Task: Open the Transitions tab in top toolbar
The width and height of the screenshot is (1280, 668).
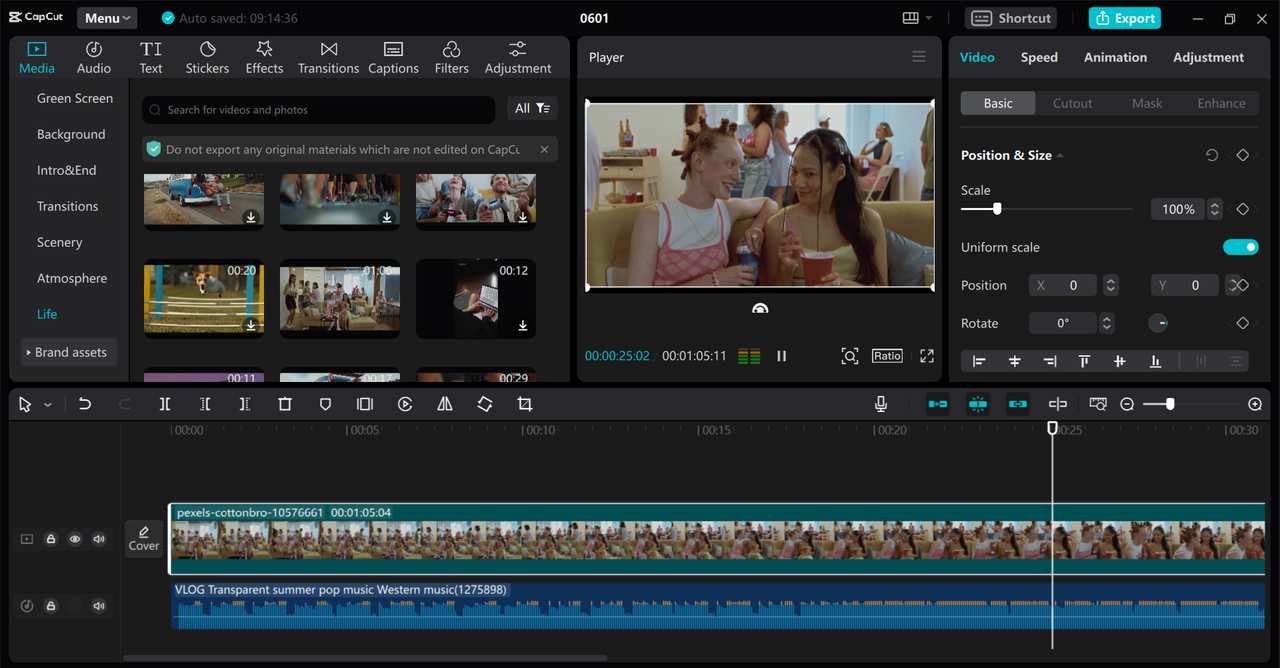Action: (x=328, y=58)
